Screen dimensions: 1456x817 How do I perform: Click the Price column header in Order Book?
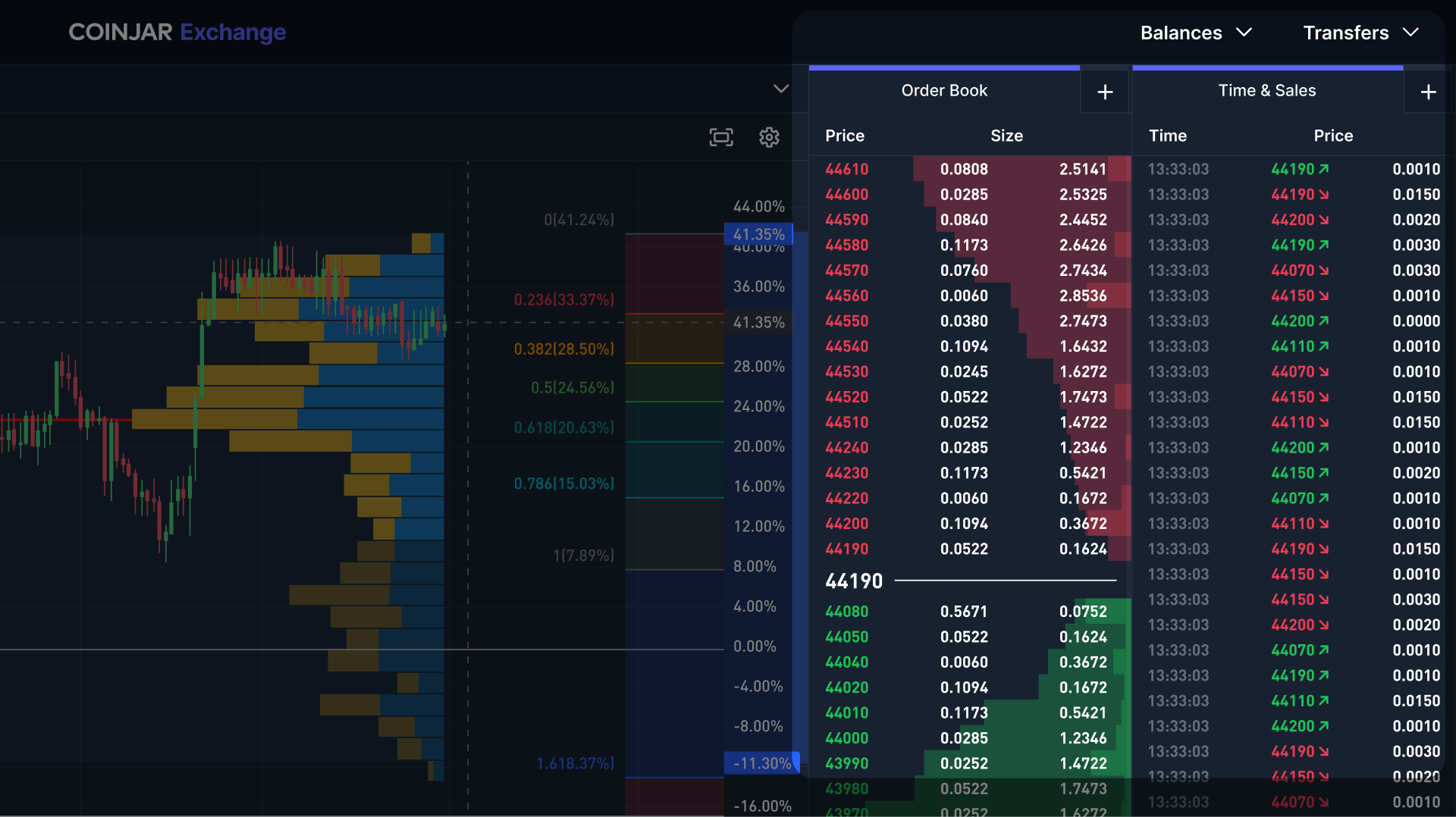845,136
